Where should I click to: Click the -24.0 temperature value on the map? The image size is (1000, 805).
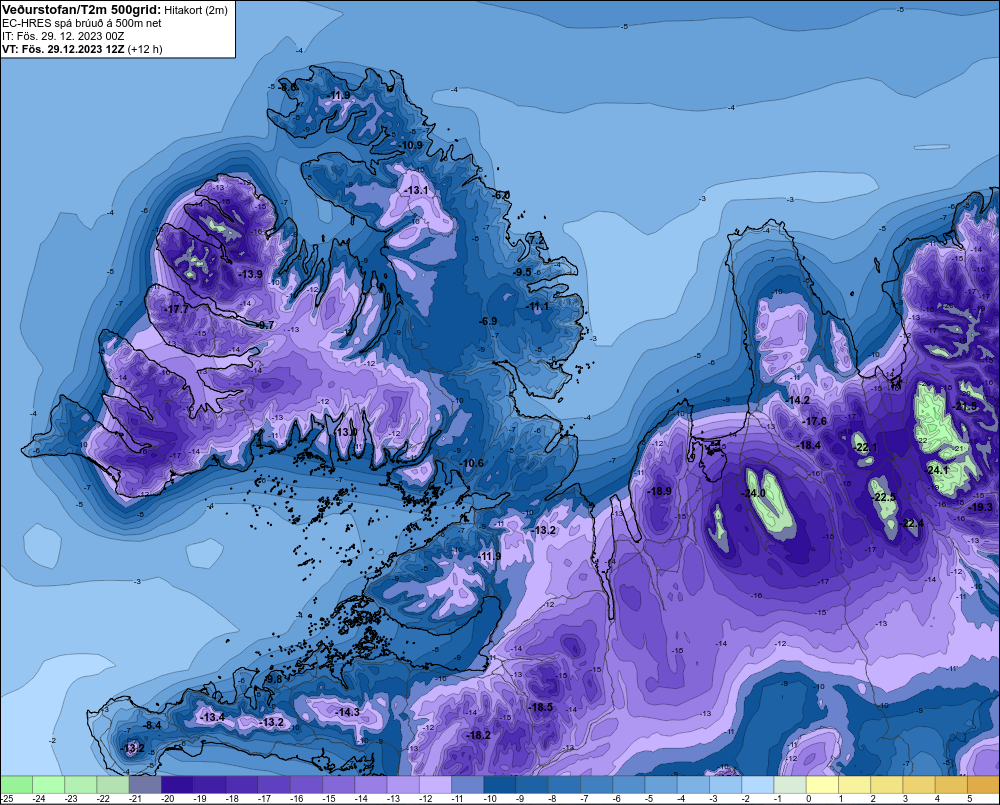(753, 493)
